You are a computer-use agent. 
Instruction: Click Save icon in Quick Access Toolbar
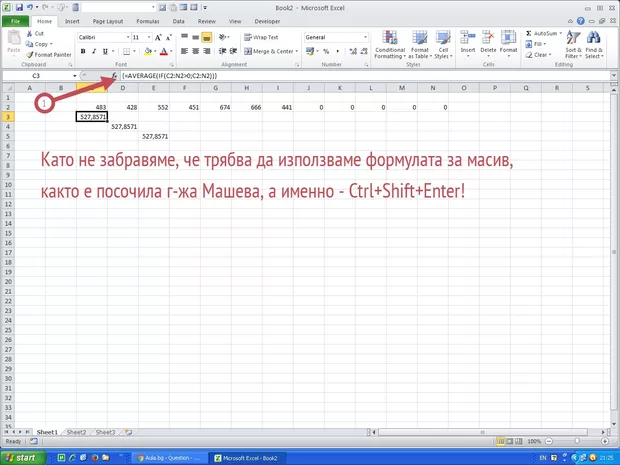click(19, 8)
